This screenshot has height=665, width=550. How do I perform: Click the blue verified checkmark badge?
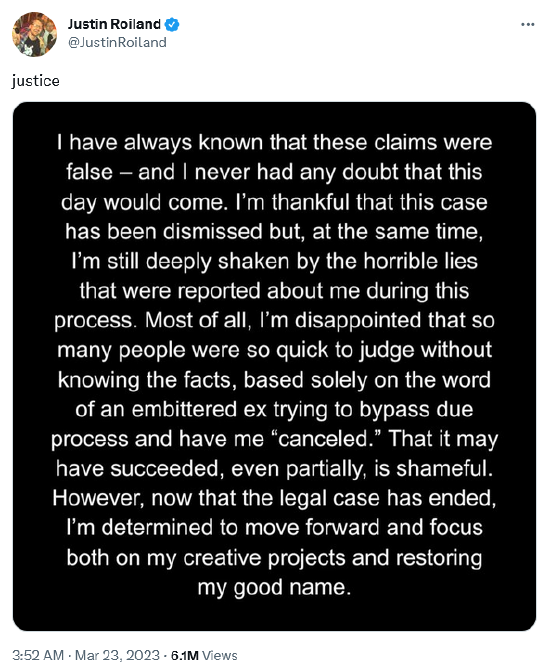coord(172,25)
